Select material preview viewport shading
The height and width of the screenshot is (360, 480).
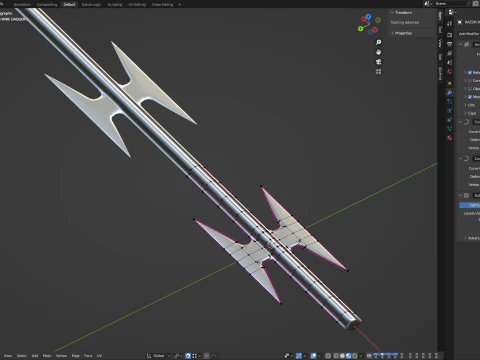348,356
